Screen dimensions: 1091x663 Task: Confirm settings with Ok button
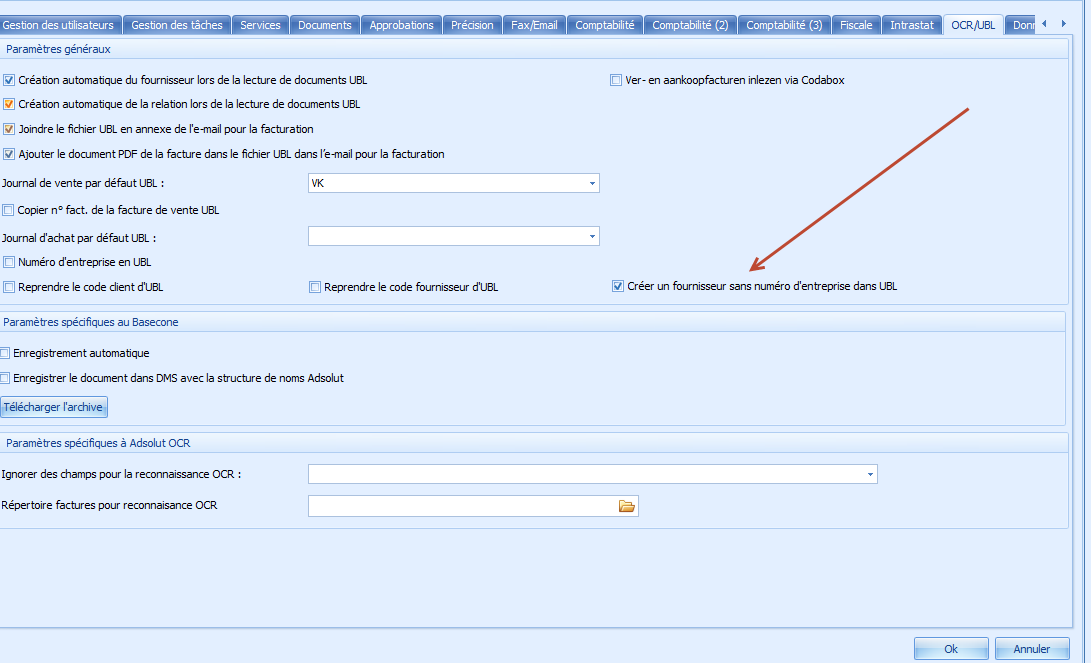pos(951,649)
